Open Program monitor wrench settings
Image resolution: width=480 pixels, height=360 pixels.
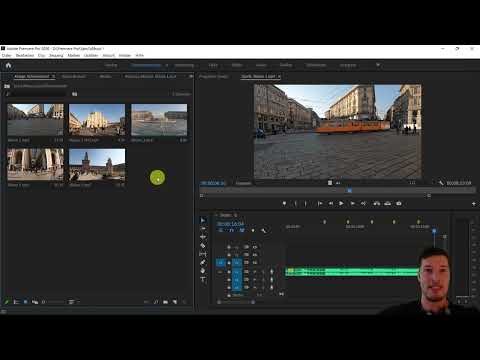(x=441, y=183)
